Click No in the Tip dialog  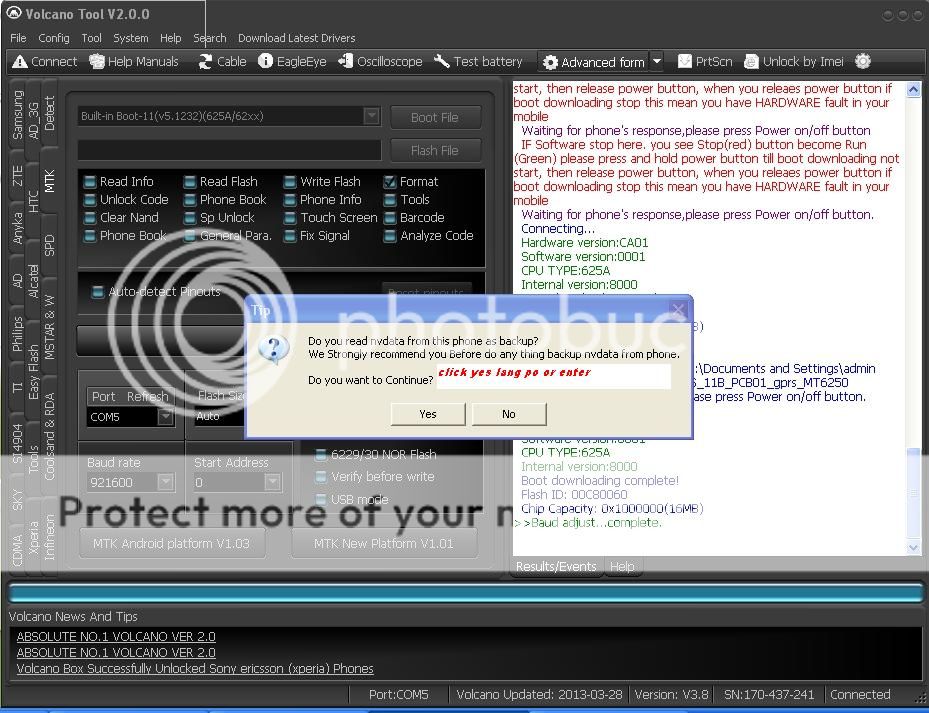(x=509, y=414)
